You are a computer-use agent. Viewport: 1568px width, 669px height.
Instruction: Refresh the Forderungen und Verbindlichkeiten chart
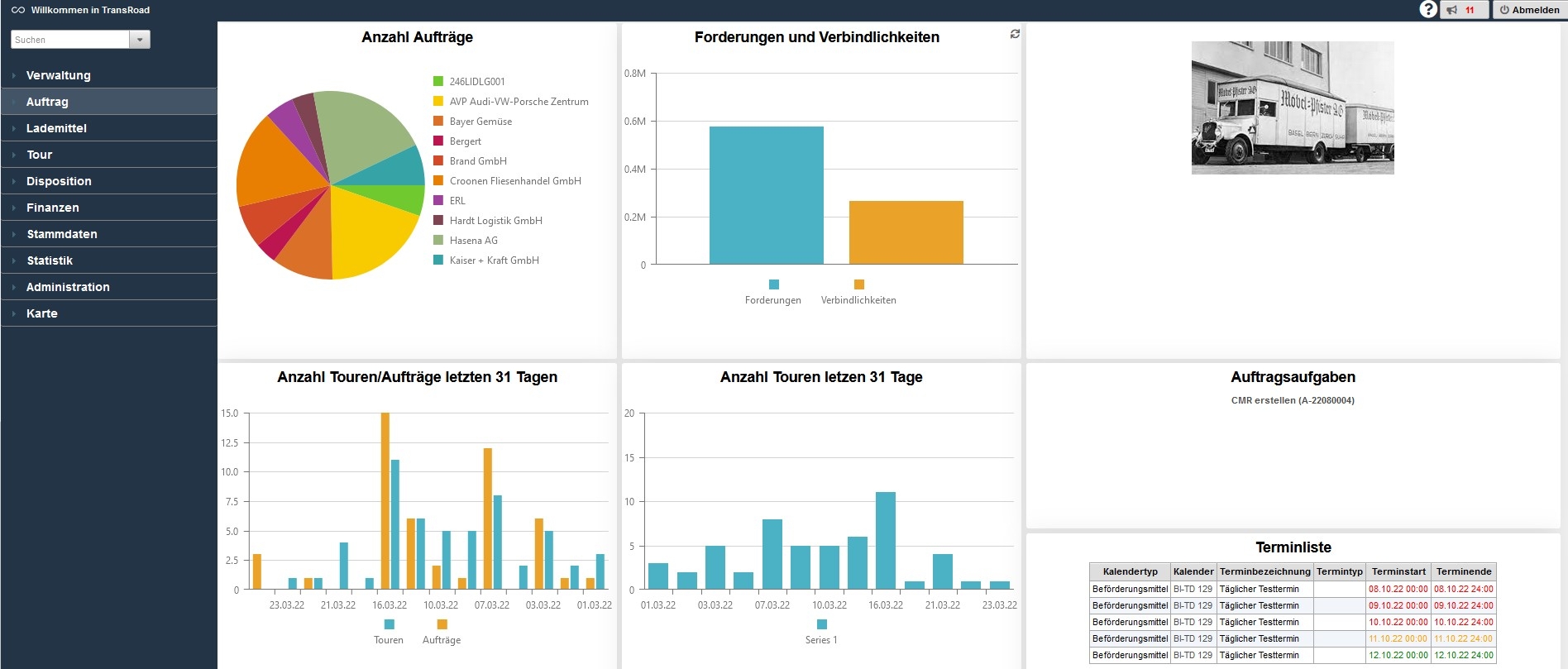coord(1015,34)
